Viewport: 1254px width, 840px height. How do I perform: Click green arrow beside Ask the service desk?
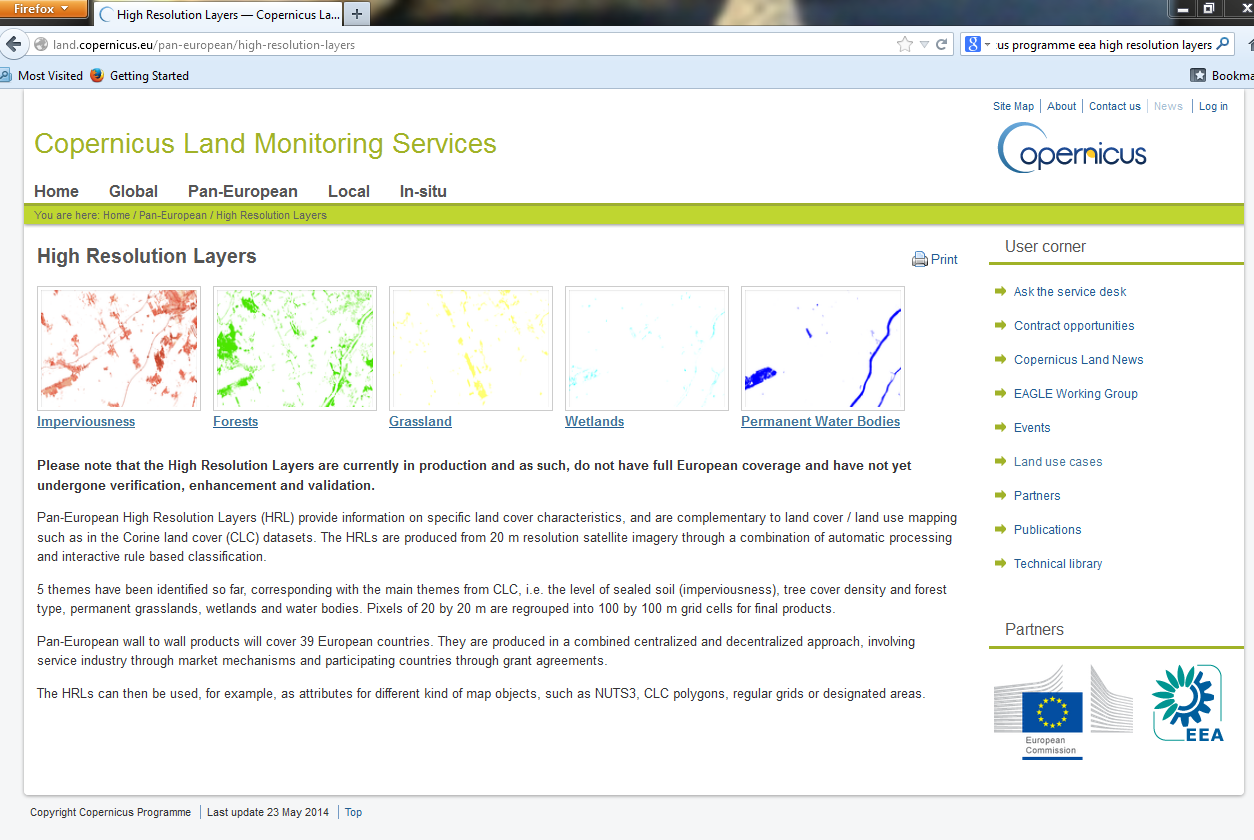pos(1000,291)
